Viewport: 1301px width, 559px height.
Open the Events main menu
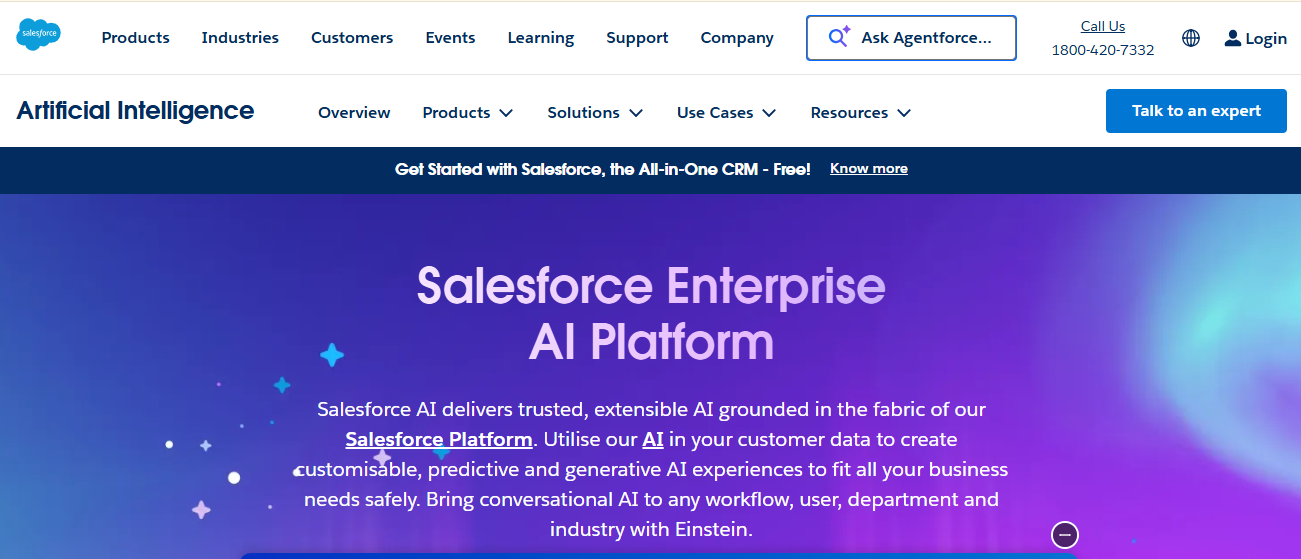(450, 38)
